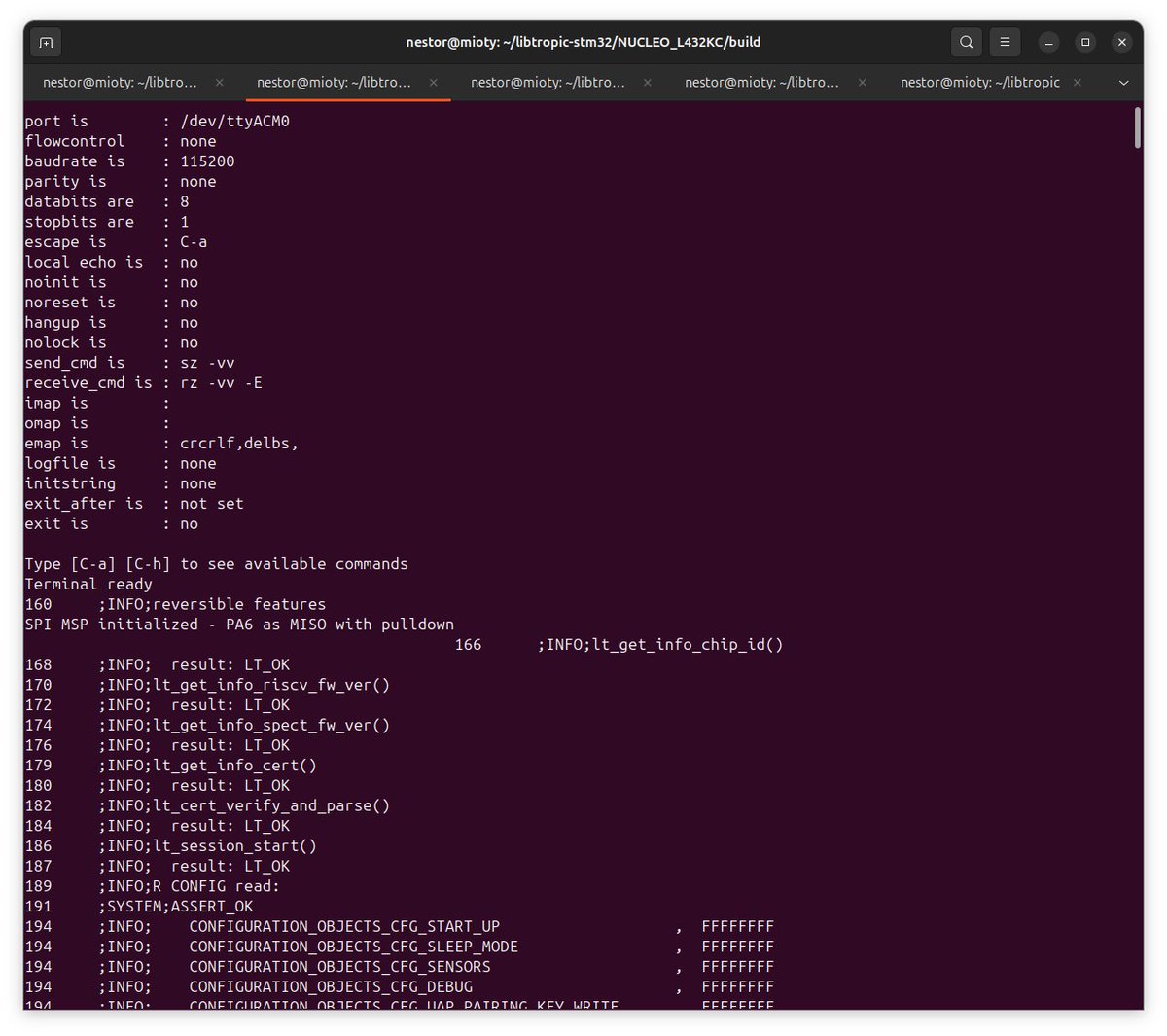The image size is (1167, 1036).
Task: Click the vertical scrollbar thumb
Action: tap(1137, 127)
